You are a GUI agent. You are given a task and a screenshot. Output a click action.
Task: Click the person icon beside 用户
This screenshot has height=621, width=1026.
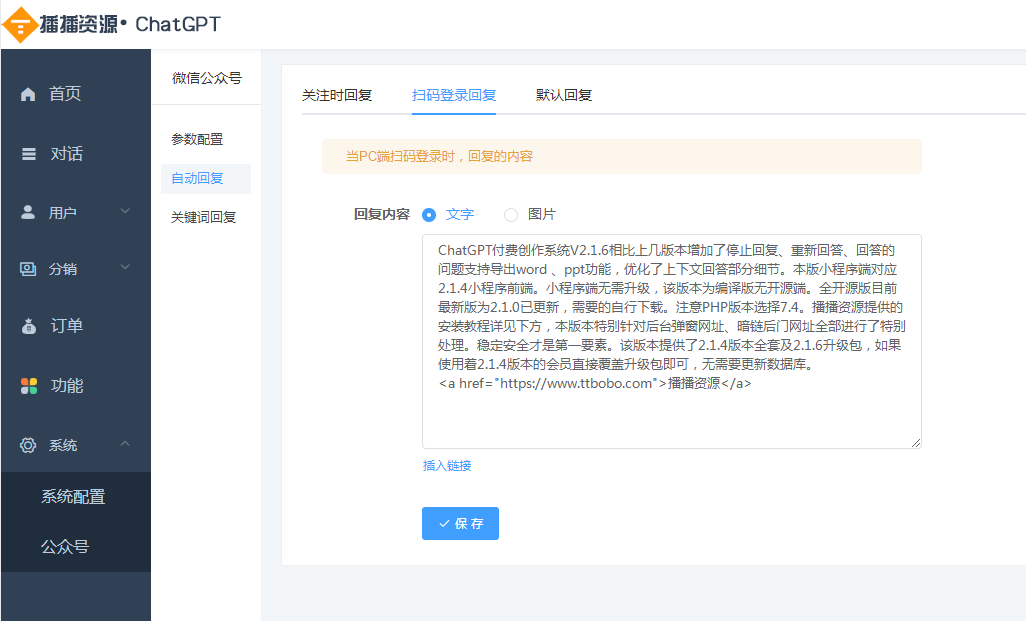click(27, 212)
